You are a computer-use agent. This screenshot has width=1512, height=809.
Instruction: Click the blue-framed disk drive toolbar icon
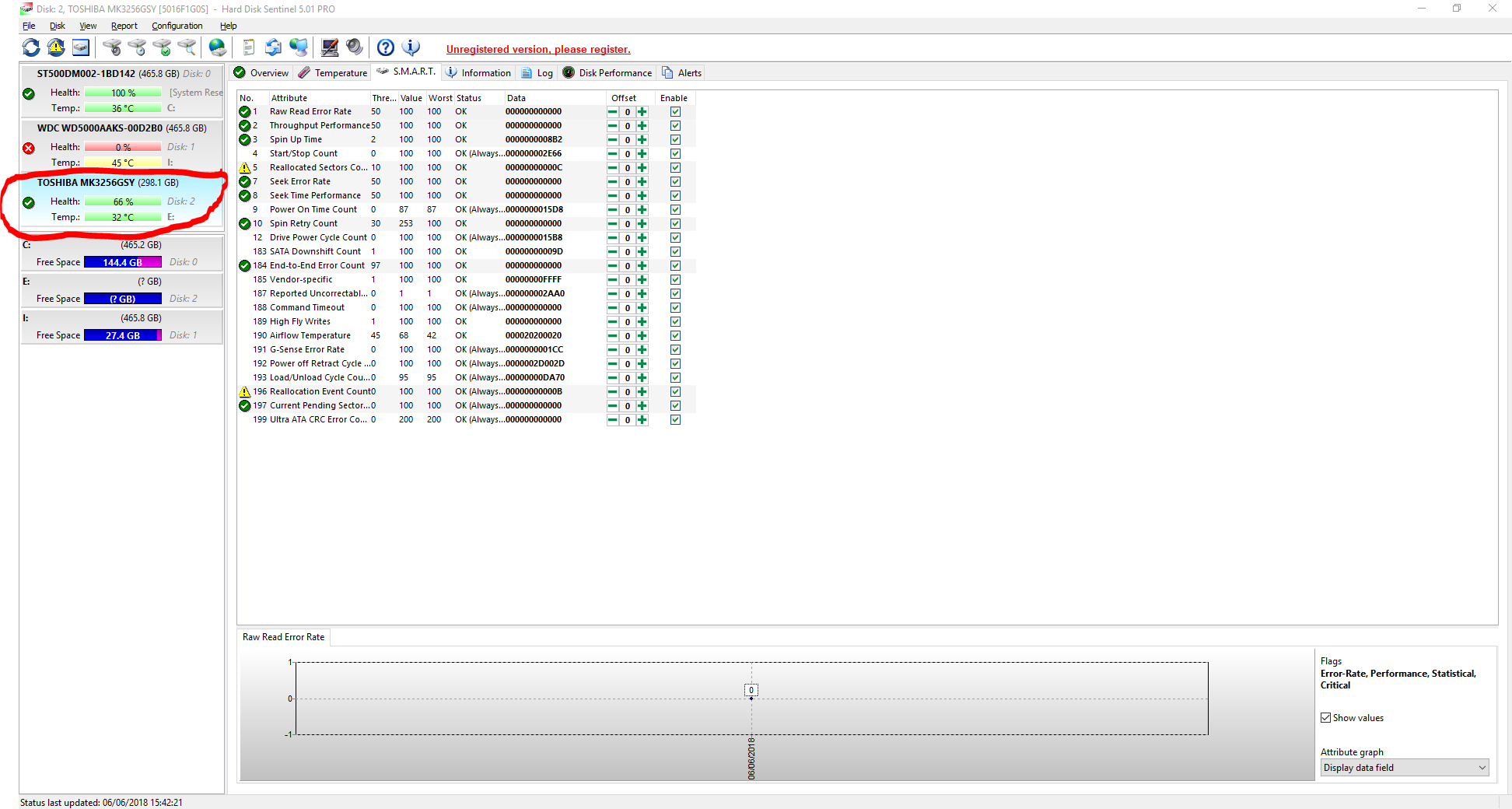[x=81, y=48]
